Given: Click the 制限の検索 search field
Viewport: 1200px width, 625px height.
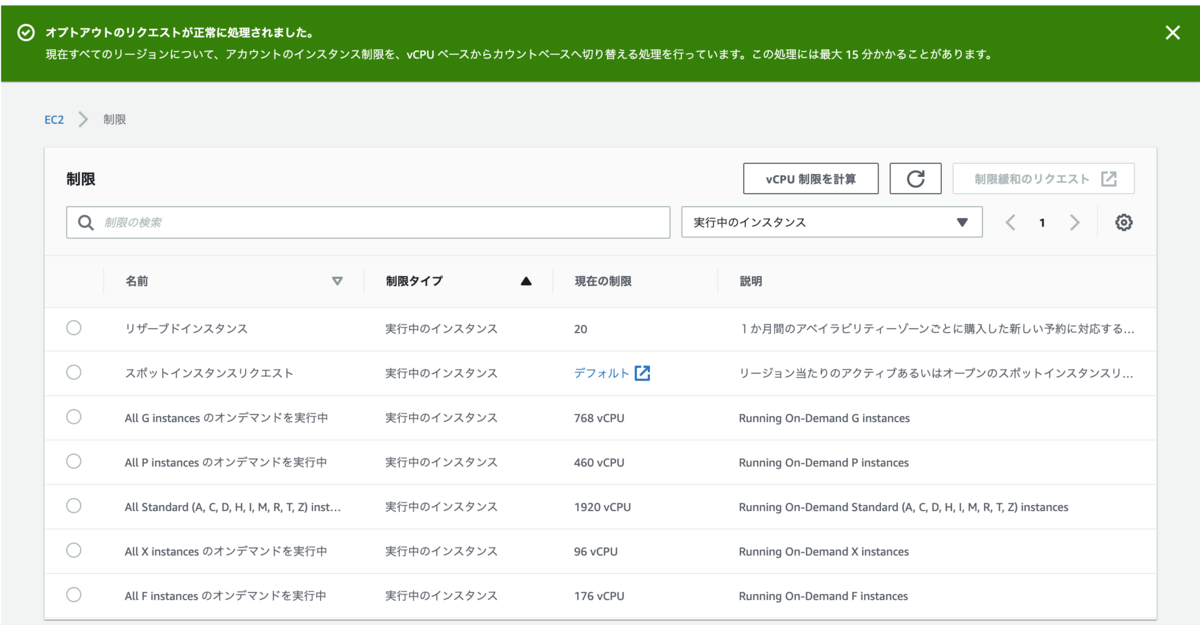Looking at the screenshot, I should (x=368, y=223).
